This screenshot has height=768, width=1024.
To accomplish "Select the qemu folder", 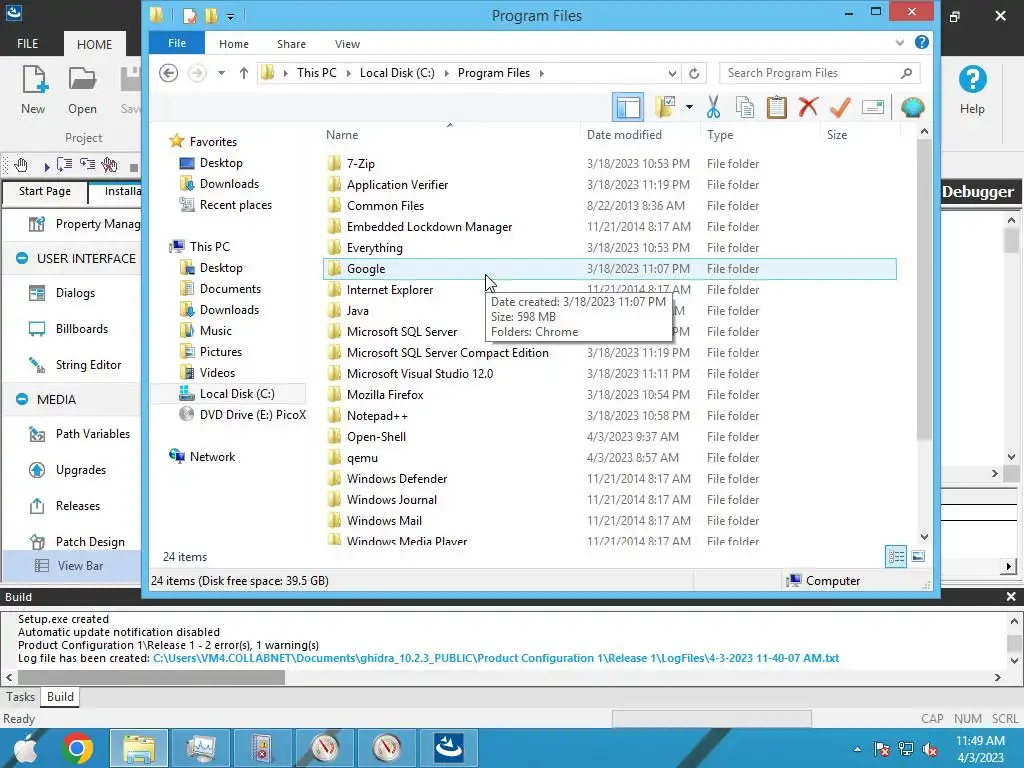I will 610,458.
